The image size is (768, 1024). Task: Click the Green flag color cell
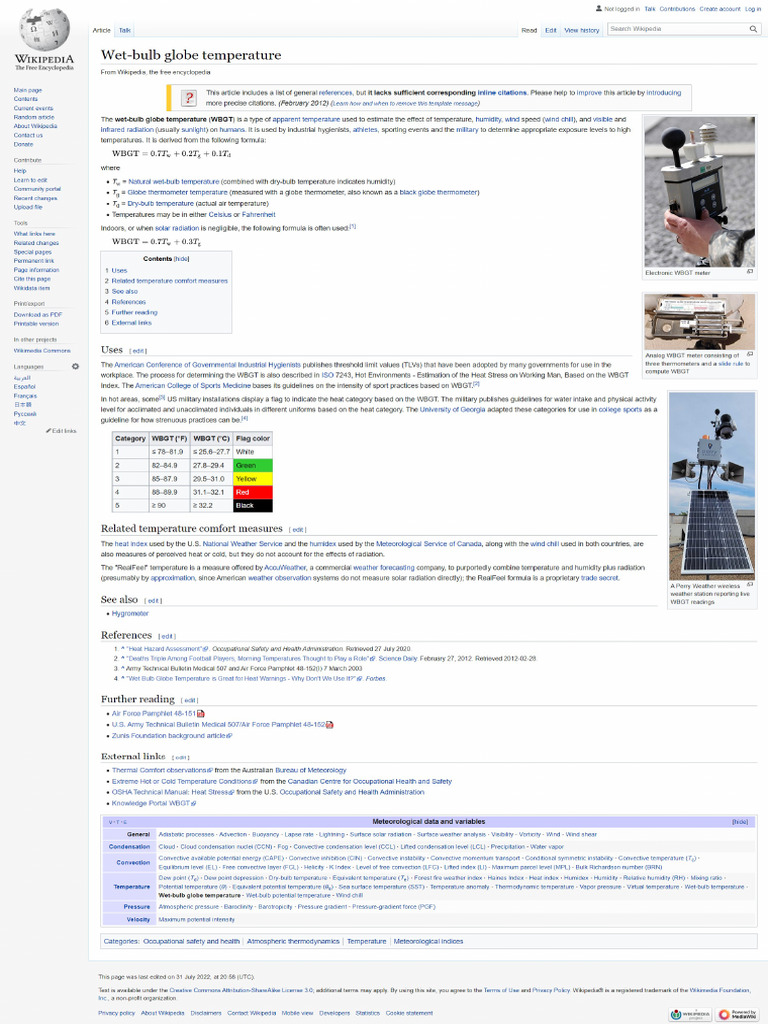click(x=252, y=465)
